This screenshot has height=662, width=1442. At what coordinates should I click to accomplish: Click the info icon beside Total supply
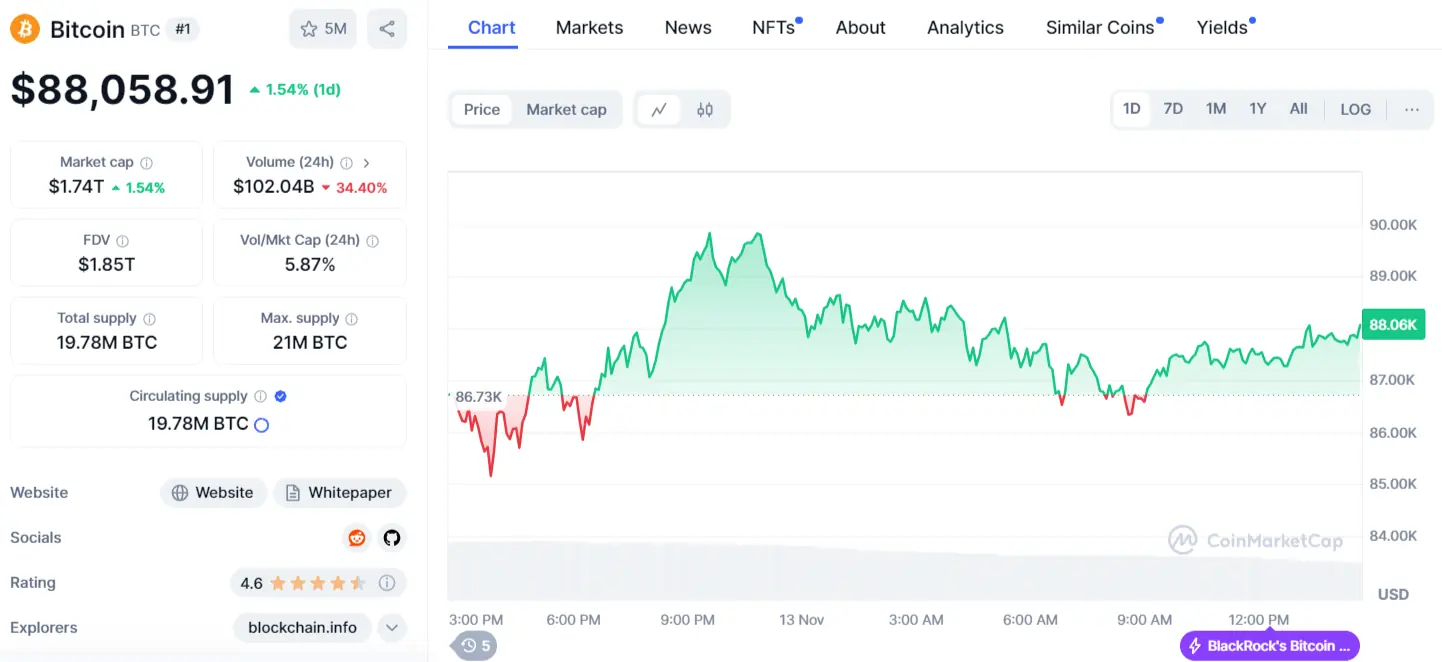point(150,319)
